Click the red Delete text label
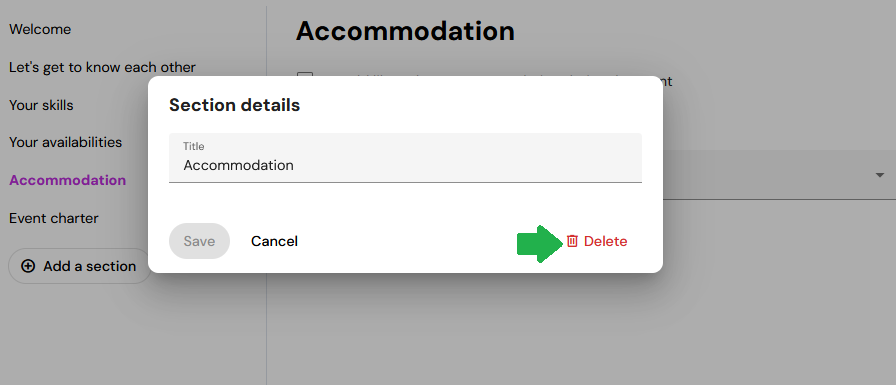 click(x=606, y=241)
